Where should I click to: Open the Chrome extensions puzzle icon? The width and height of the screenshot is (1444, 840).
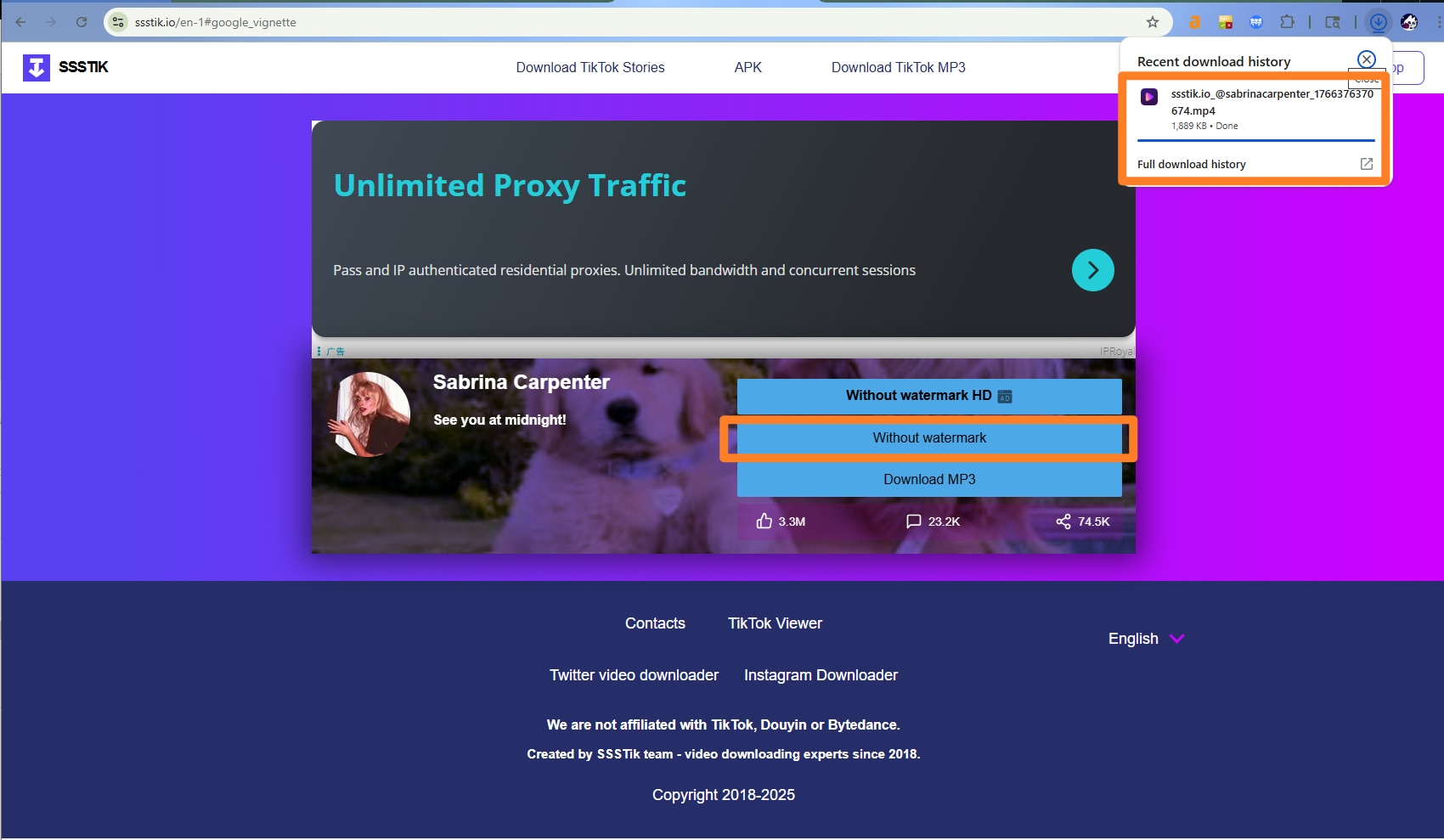[1287, 22]
